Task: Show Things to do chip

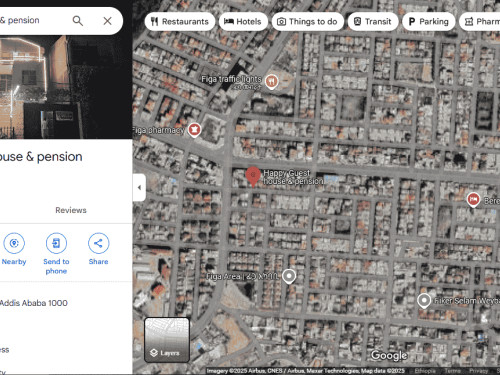Action: [x=307, y=22]
